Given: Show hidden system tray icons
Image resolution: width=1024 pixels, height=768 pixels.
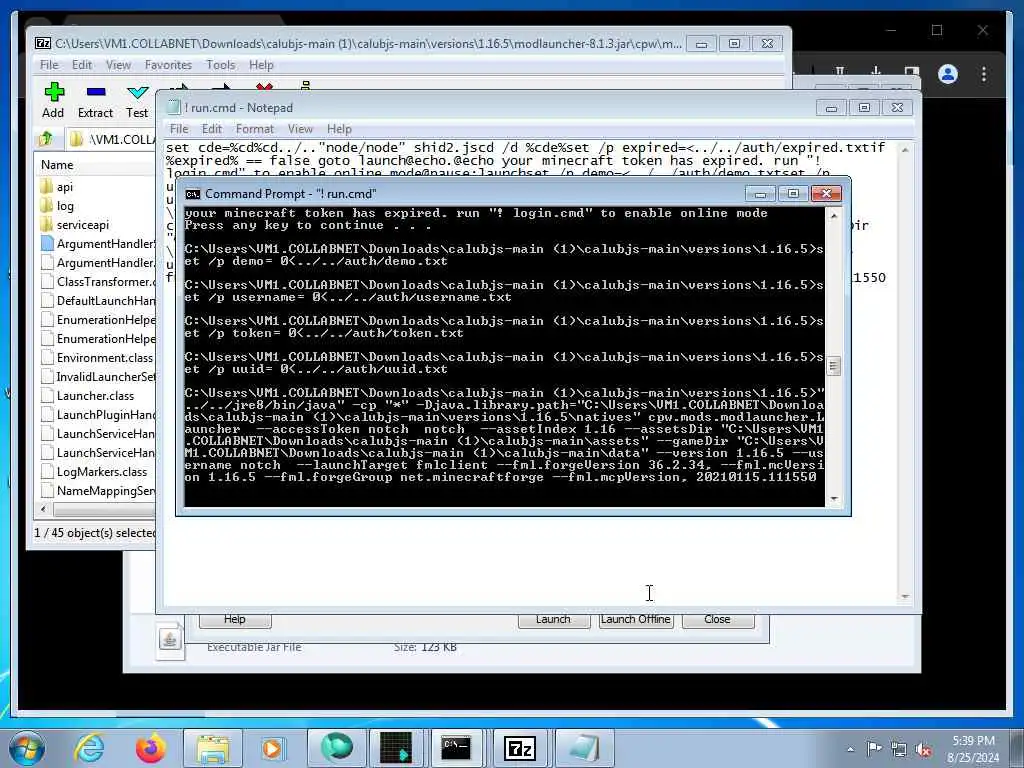Looking at the screenshot, I should pos(850,750).
